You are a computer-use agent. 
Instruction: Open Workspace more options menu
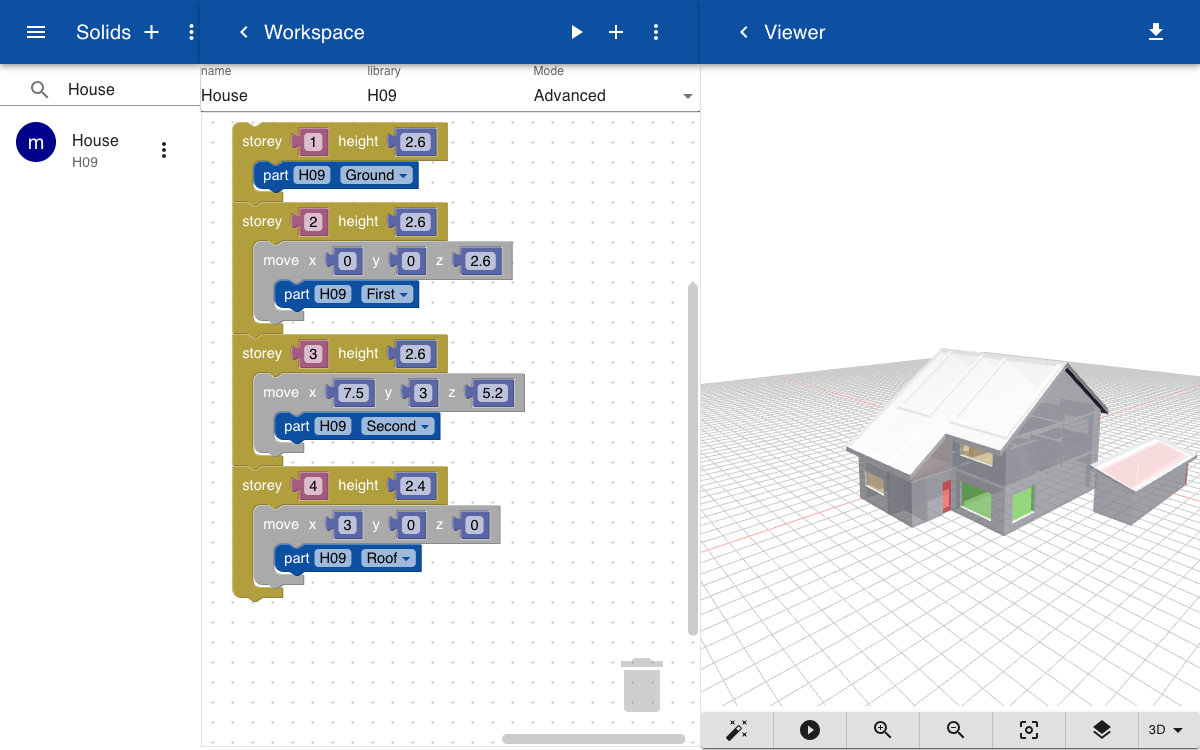click(656, 32)
